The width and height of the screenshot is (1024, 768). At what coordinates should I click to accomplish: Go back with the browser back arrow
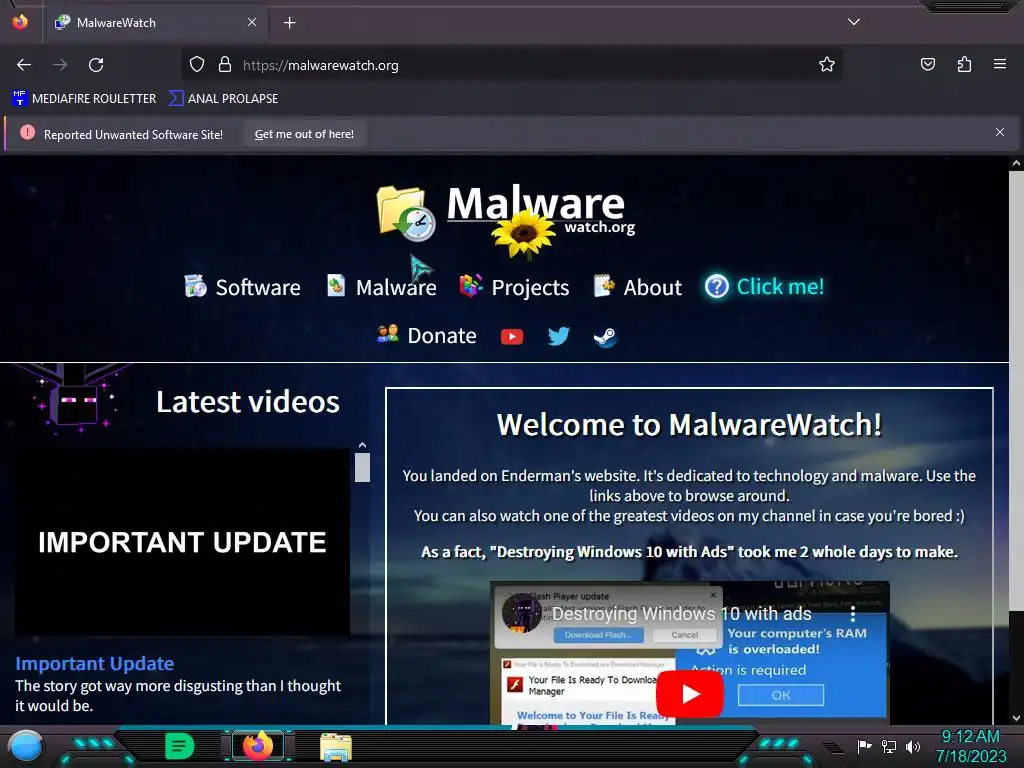(24, 65)
